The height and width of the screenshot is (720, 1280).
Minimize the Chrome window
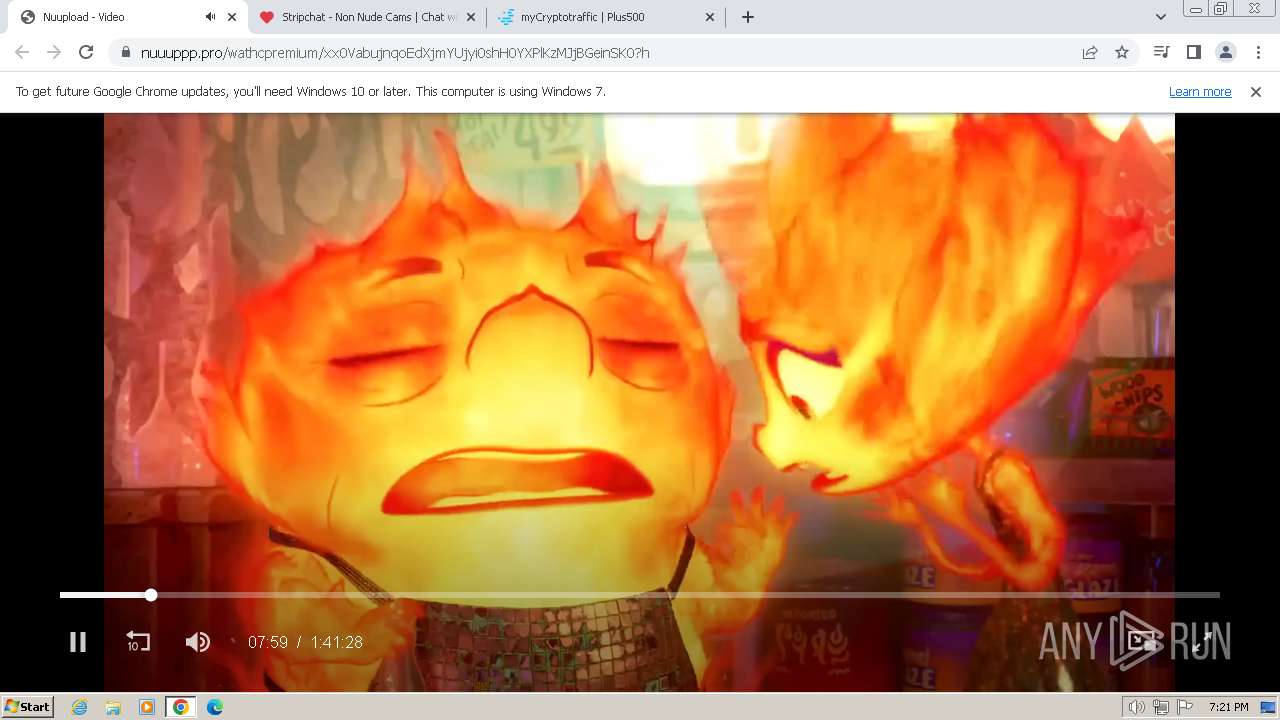tap(1196, 8)
